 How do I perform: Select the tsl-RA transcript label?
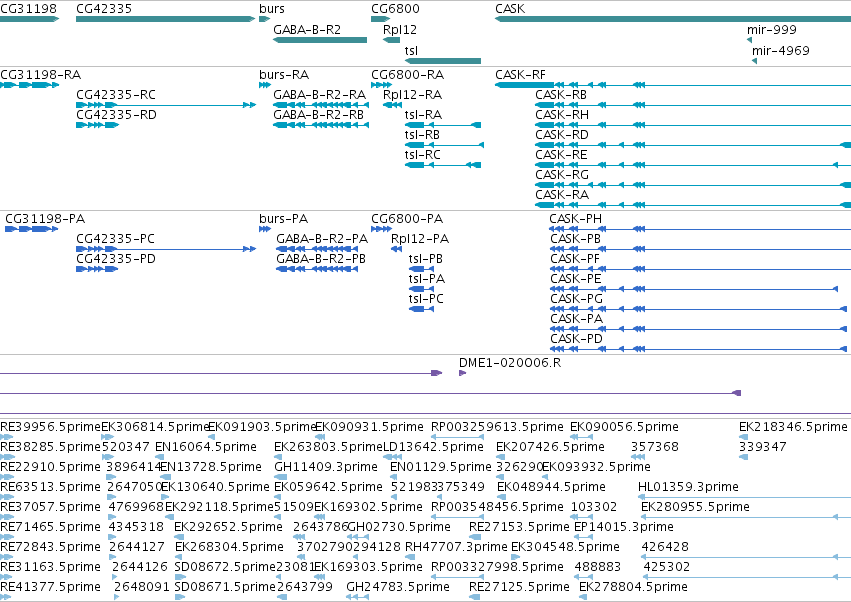pyautogui.click(x=423, y=115)
